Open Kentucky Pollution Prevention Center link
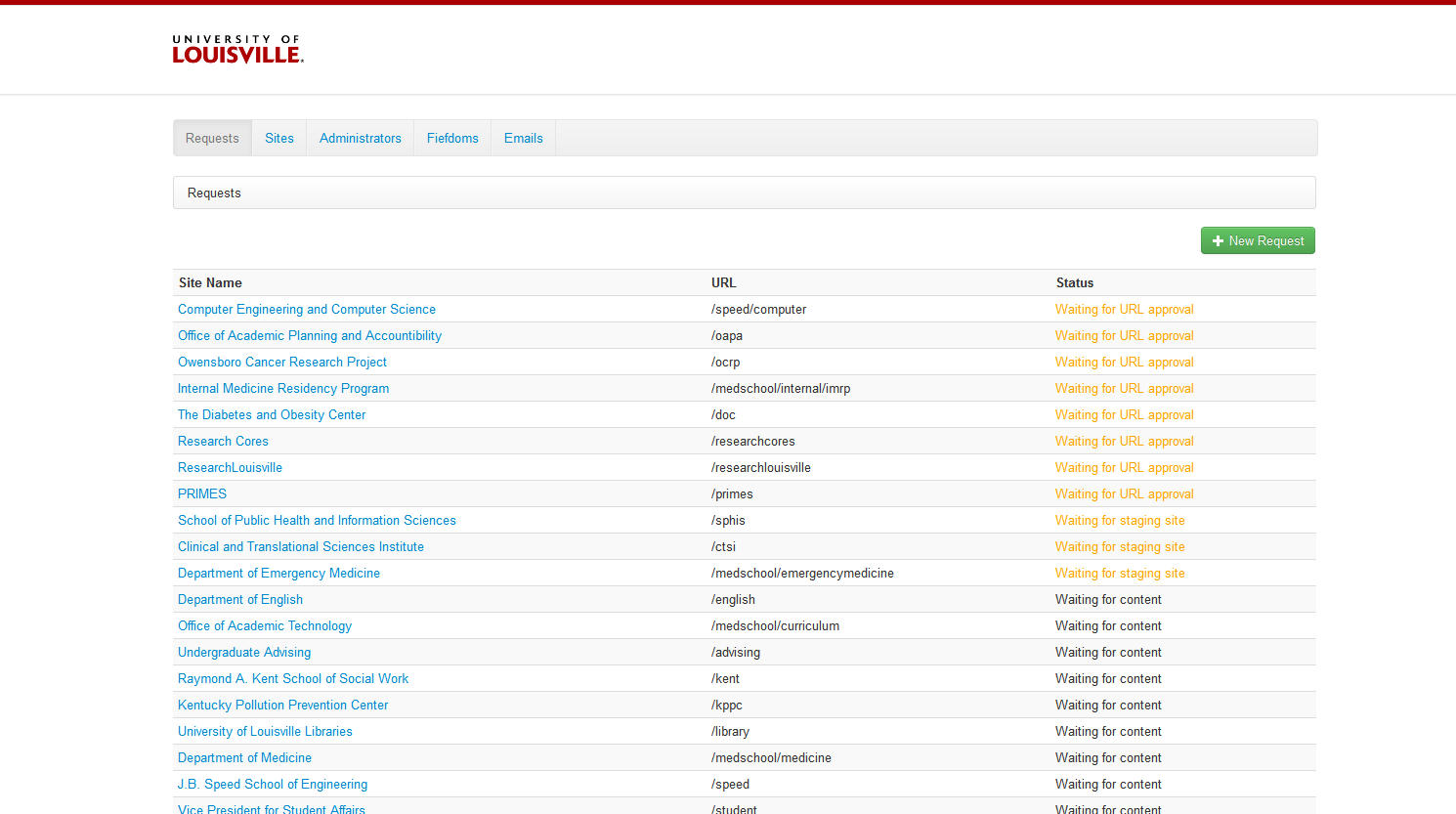The height and width of the screenshot is (814, 1456). coord(282,705)
